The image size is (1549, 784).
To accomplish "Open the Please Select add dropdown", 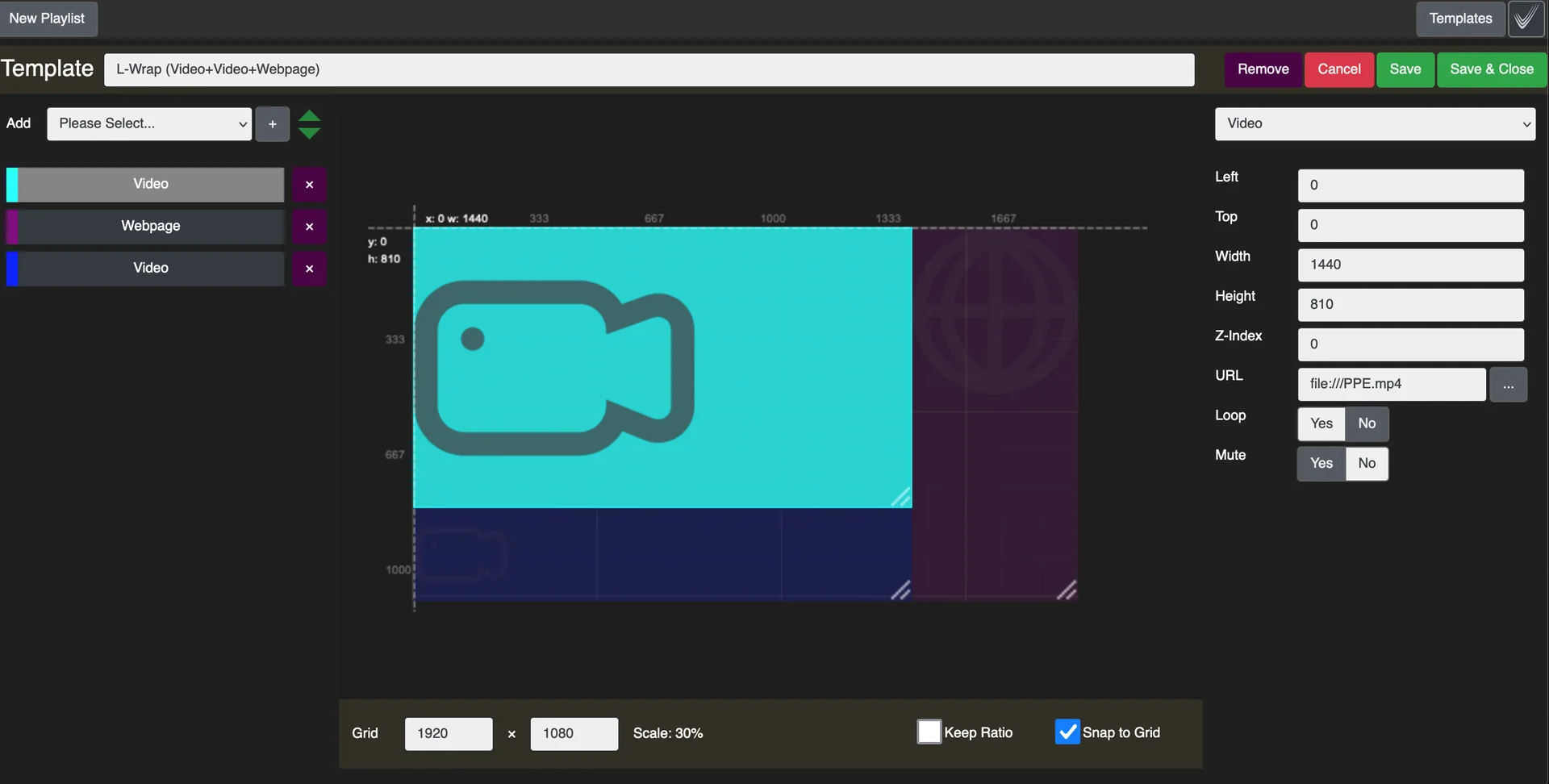I will [149, 124].
